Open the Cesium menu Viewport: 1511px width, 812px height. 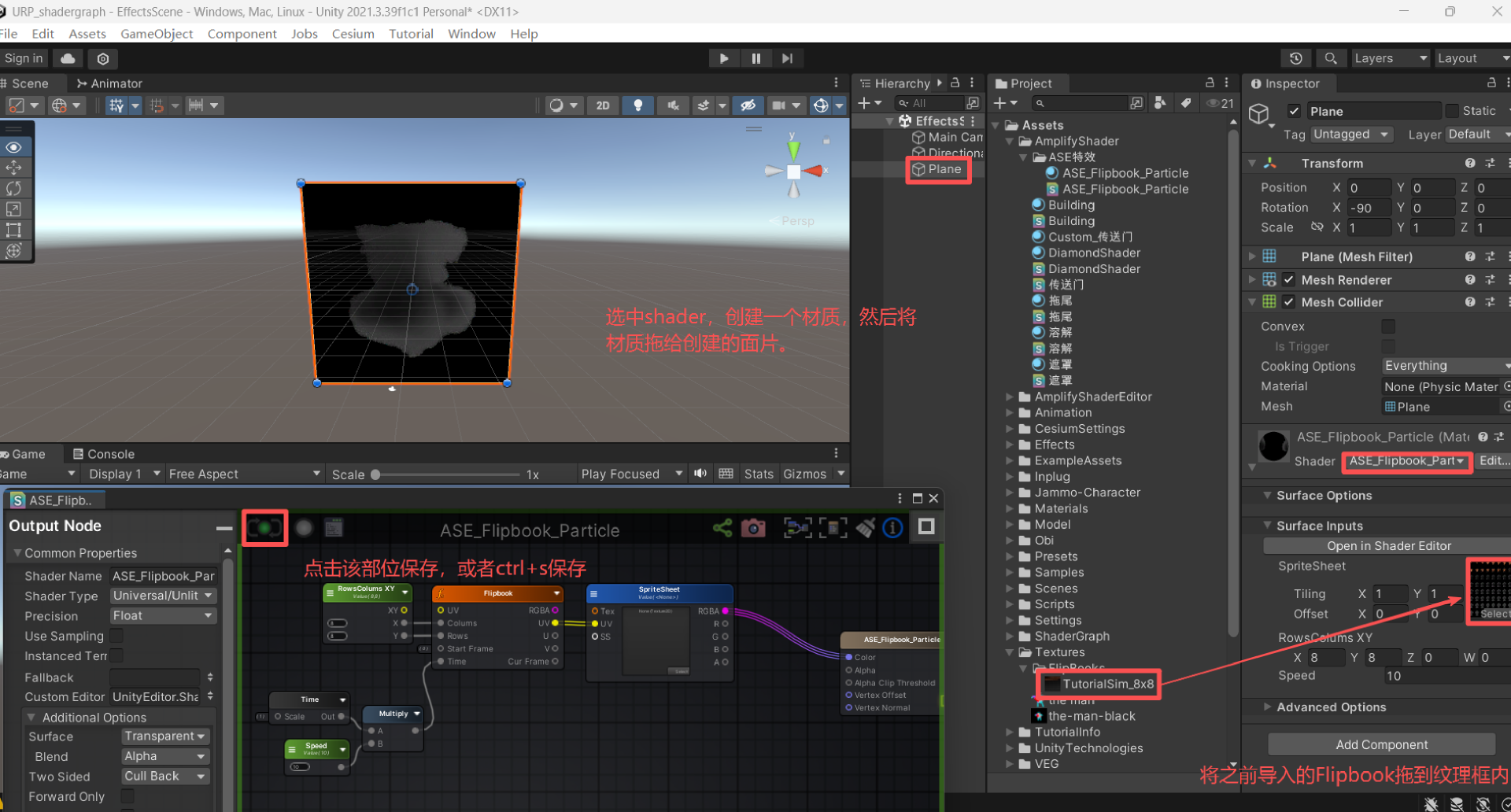(353, 34)
